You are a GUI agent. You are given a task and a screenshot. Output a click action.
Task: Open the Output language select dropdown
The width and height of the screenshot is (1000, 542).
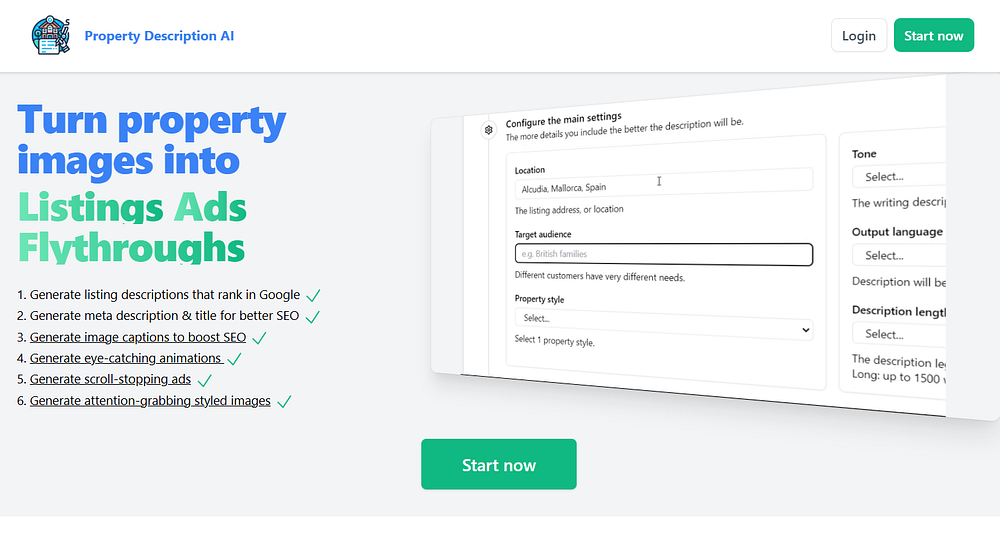coord(899,255)
